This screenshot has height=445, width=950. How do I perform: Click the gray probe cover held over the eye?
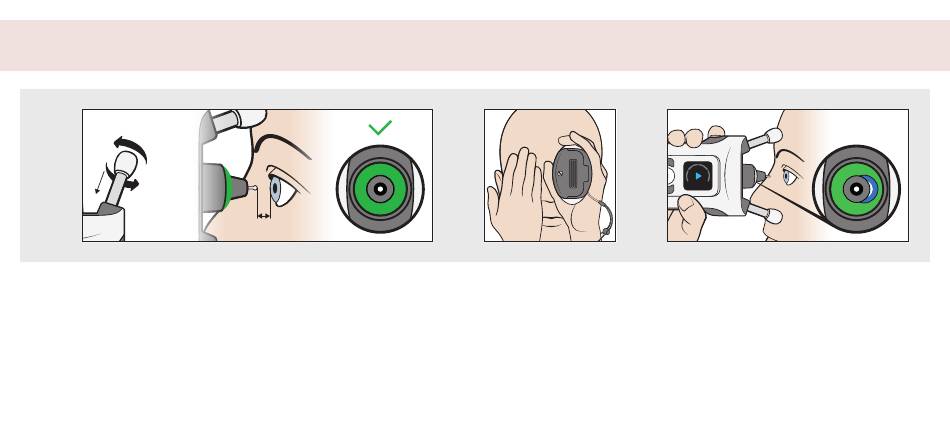pos(571,174)
